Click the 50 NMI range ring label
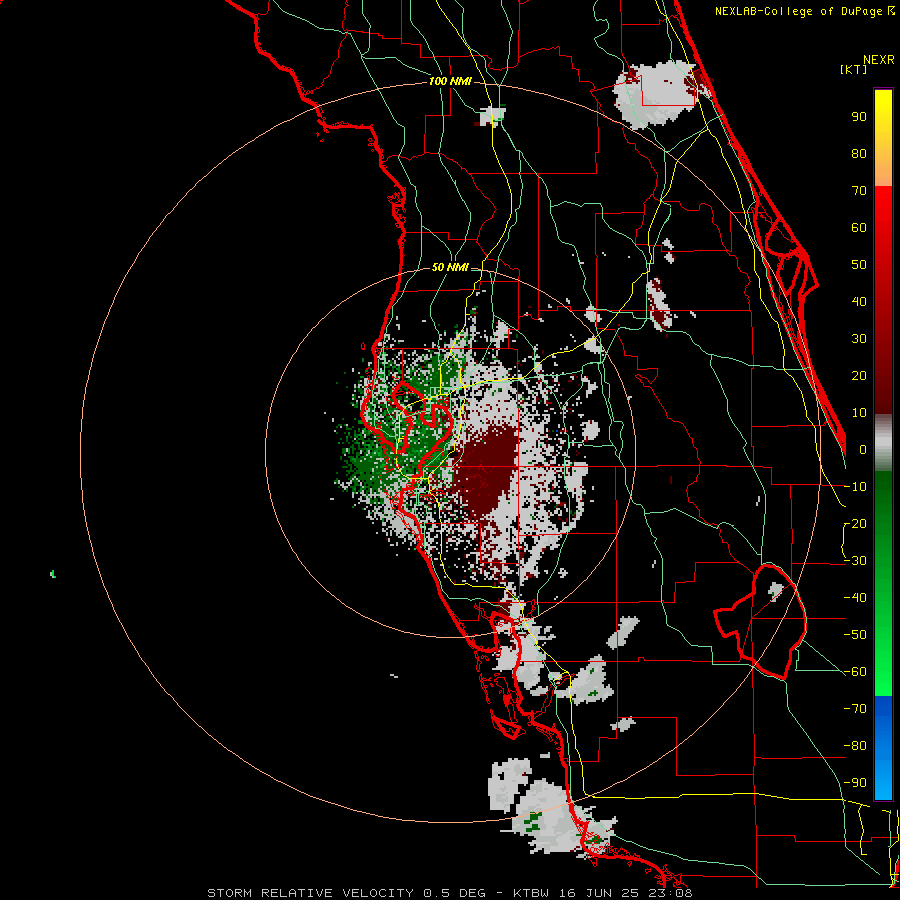Image resolution: width=900 pixels, height=900 pixels. (450, 267)
